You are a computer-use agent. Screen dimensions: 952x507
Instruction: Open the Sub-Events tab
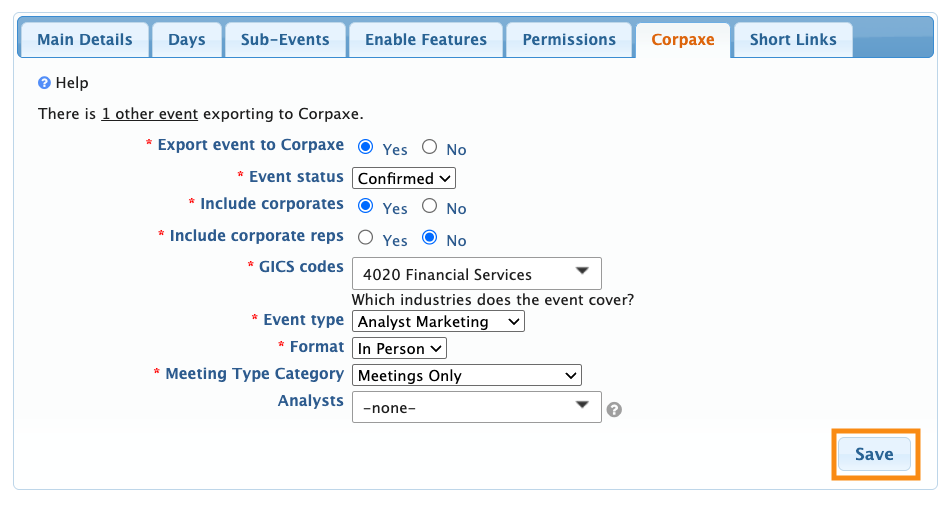pyautogui.click(x=285, y=40)
